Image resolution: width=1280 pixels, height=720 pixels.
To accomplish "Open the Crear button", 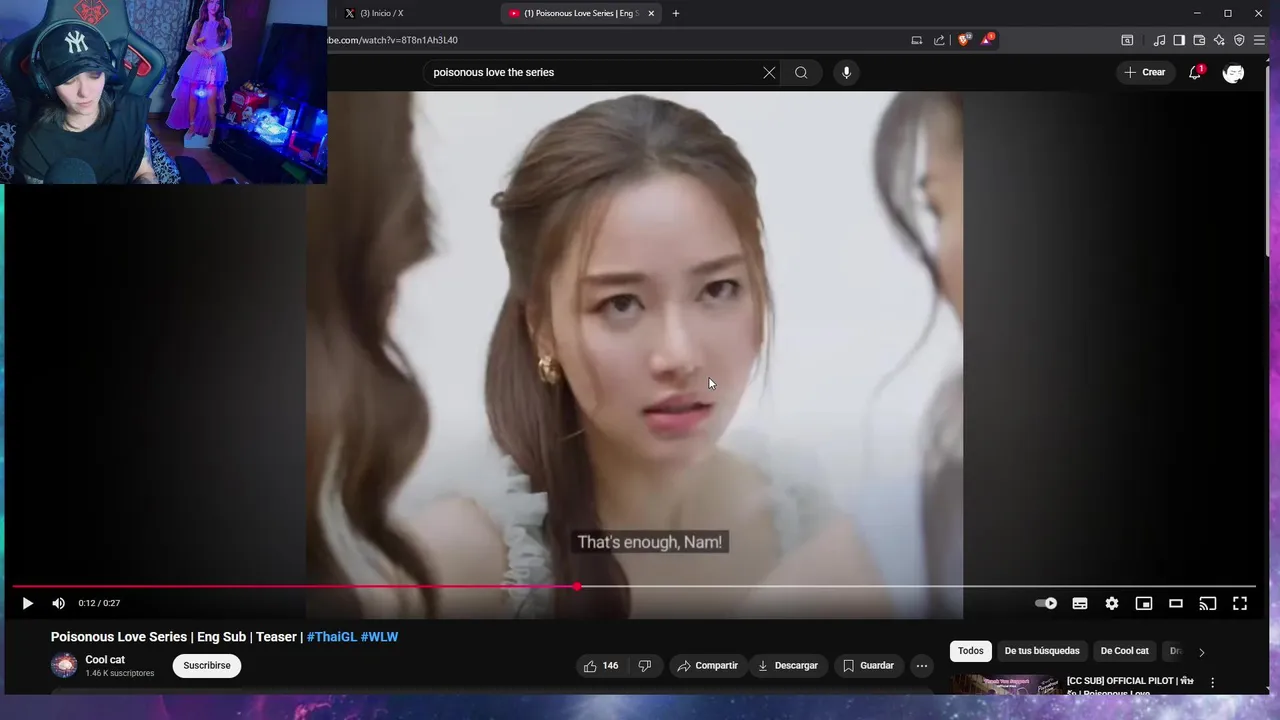I will (x=1145, y=72).
